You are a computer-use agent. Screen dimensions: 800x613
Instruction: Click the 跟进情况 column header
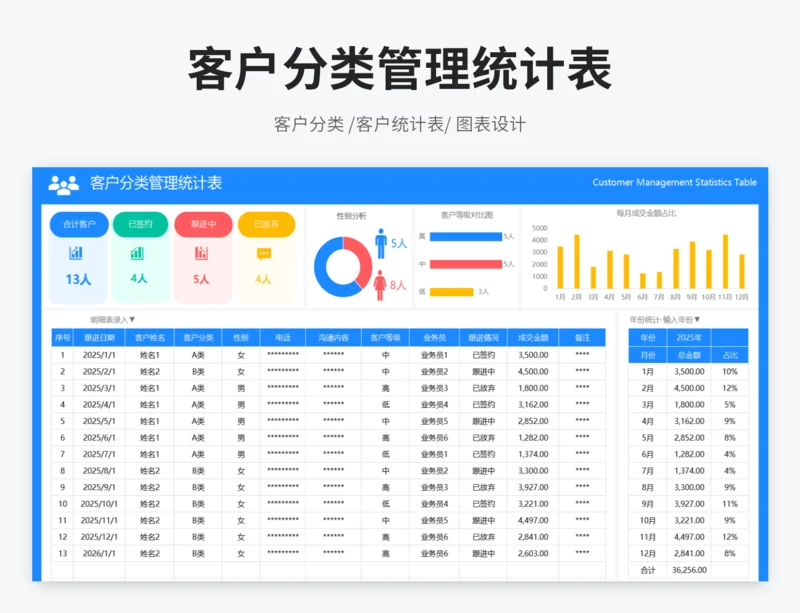pyautogui.click(x=484, y=338)
